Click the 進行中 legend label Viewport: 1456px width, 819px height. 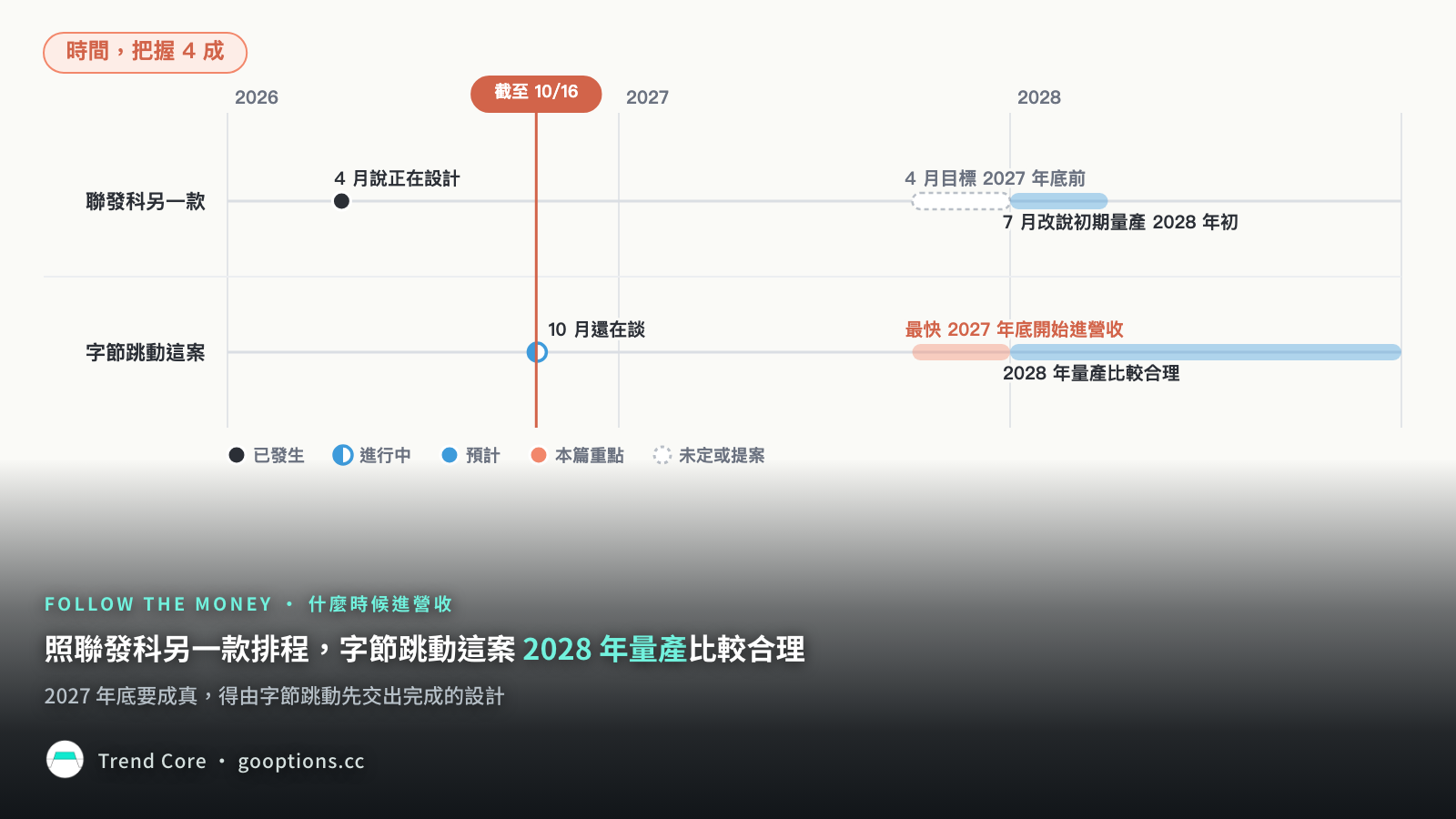coord(385,455)
